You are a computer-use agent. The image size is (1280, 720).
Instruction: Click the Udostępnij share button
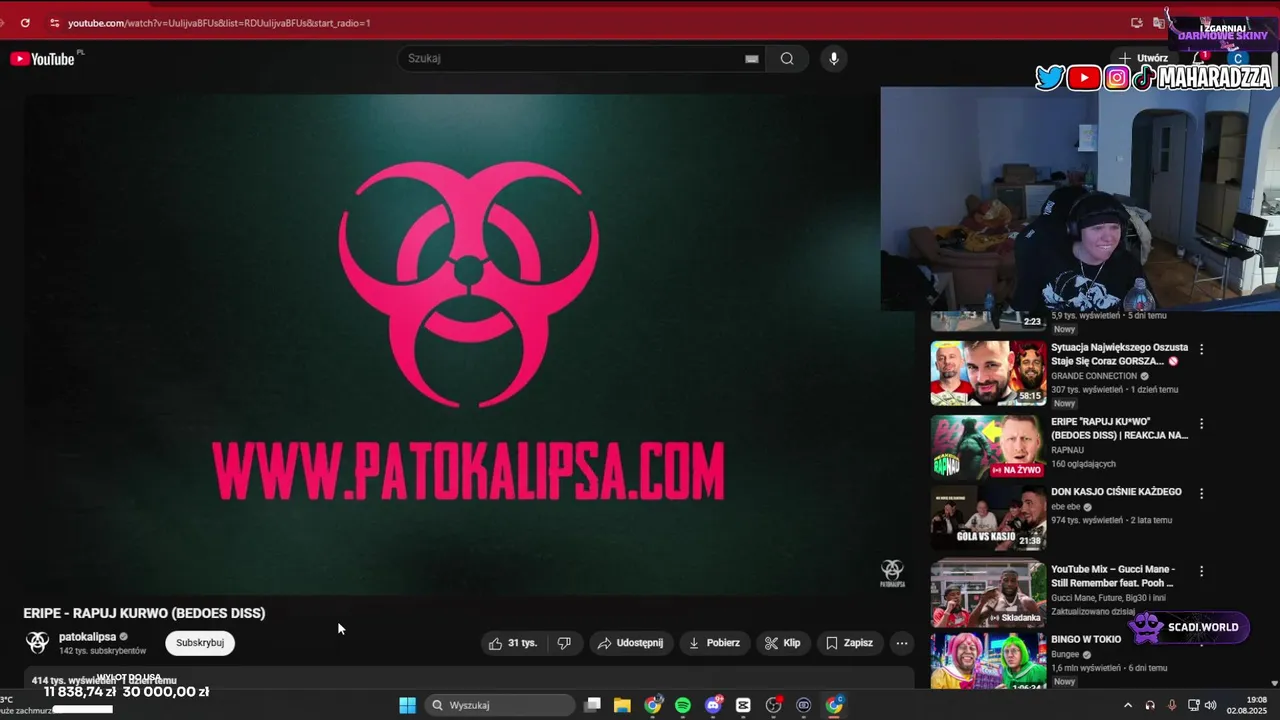point(630,643)
